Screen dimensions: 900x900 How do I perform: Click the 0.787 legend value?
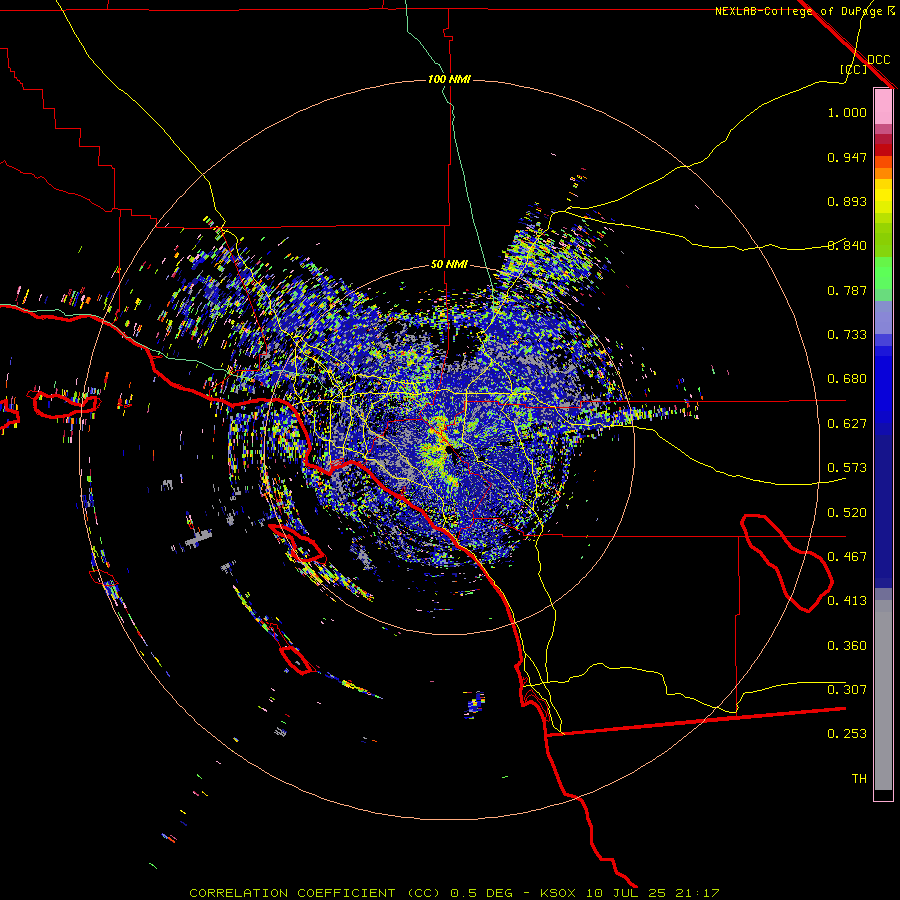click(847, 290)
